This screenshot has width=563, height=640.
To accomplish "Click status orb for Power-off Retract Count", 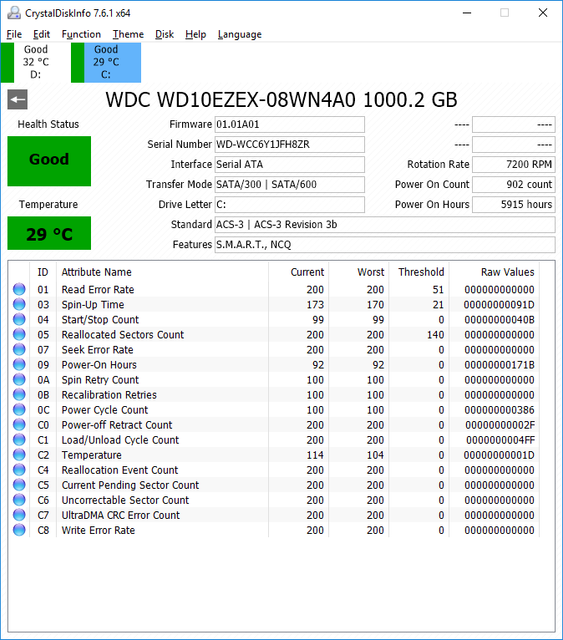I will 19,424.
